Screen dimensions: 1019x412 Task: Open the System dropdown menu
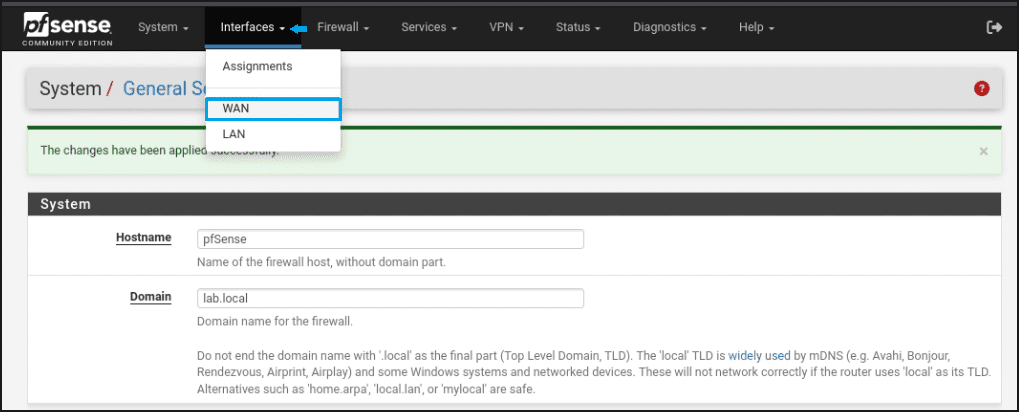pyautogui.click(x=163, y=27)
